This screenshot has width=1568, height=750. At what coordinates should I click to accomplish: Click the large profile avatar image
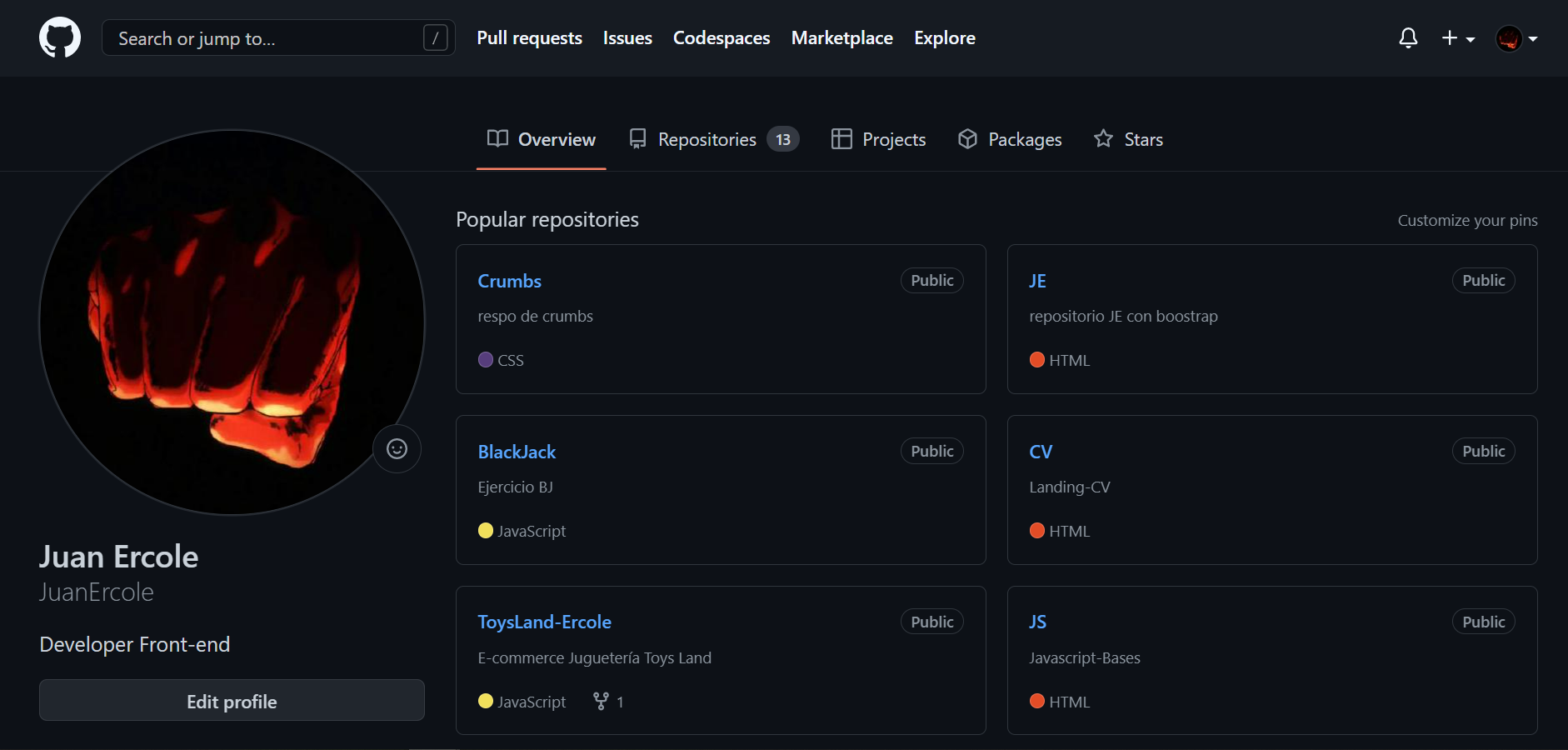point(232,322)
